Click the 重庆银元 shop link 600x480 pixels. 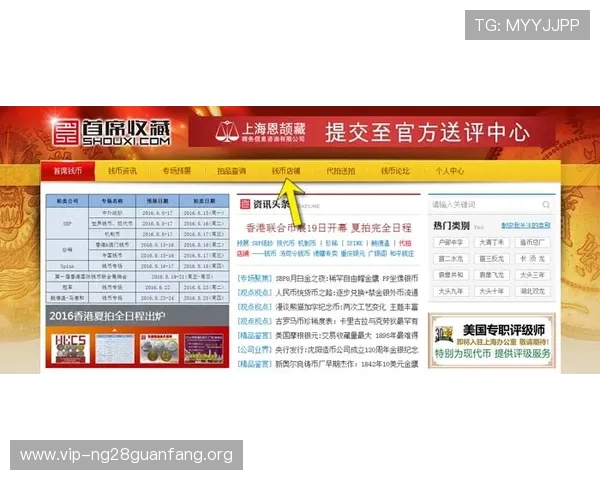(x=353, y=253)
